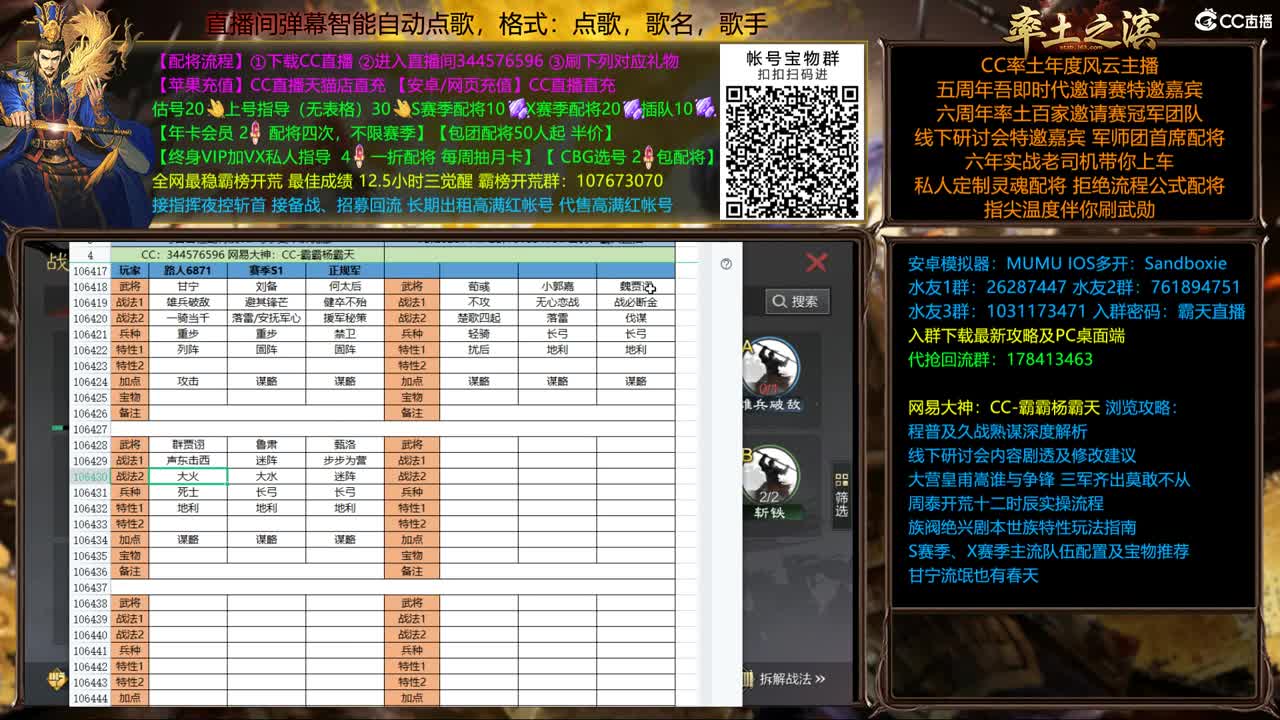This screenshot has width=1280, height=720.
Task: Click the S赛季、X赛季主流队伍配置及宝物推荐 guide title
Action: point(1048,551)
